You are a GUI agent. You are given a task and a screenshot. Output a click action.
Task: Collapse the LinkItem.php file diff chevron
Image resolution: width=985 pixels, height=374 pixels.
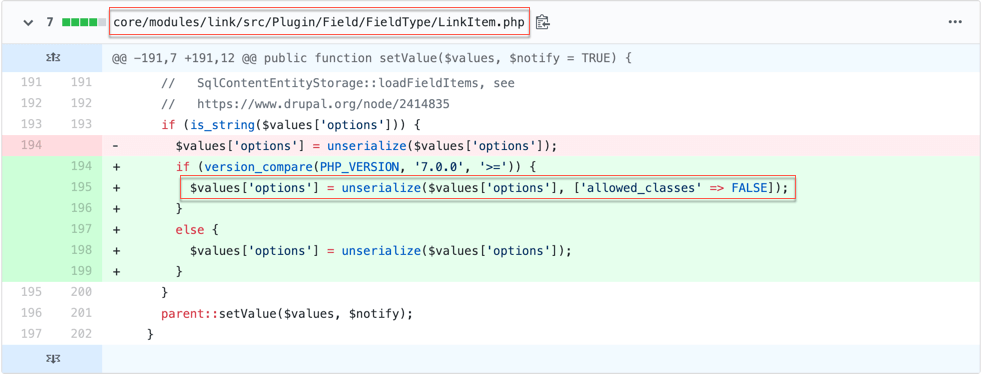point(28,23)
